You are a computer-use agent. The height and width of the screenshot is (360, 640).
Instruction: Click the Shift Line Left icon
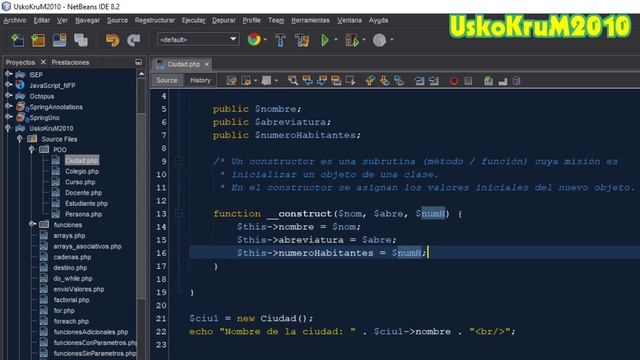[419, 80]
